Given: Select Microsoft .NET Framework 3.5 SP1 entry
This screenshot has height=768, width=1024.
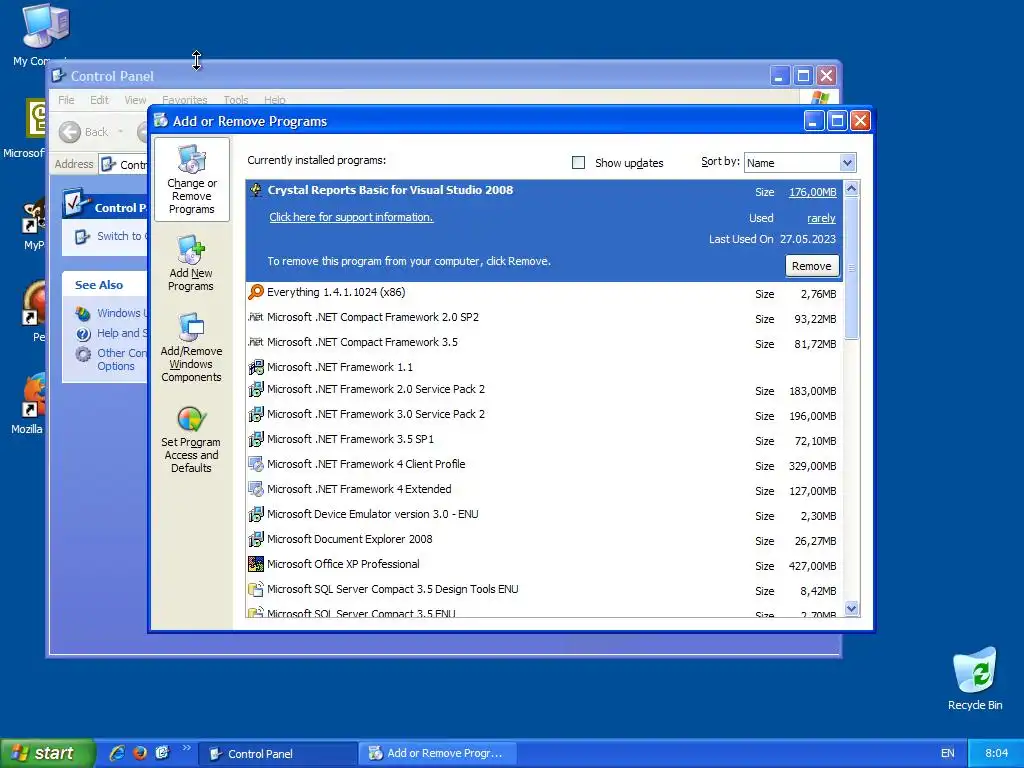Looking at the screenshot, I should (545, 440).
